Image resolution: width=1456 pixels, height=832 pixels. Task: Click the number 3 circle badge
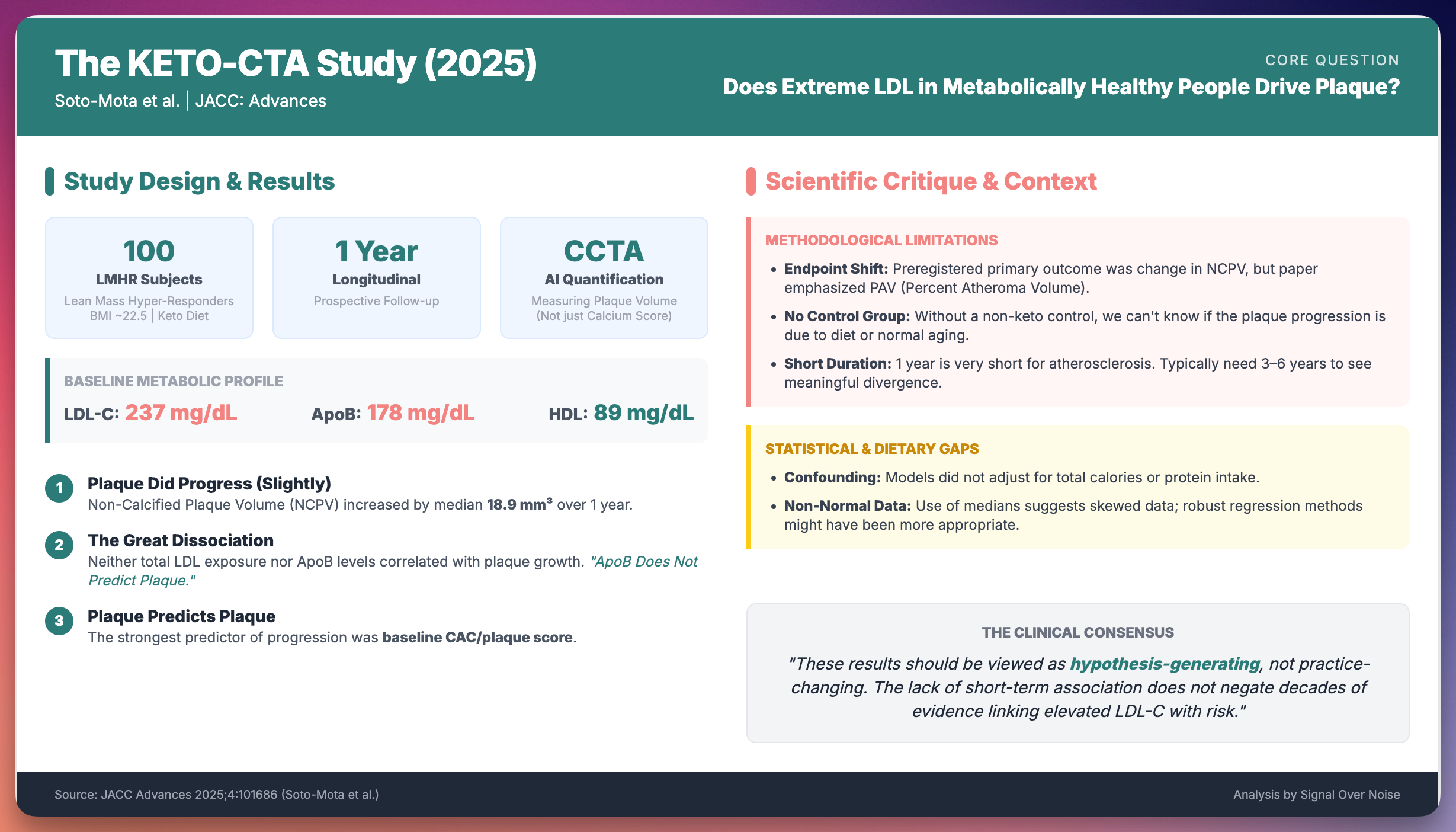[59, 621]
